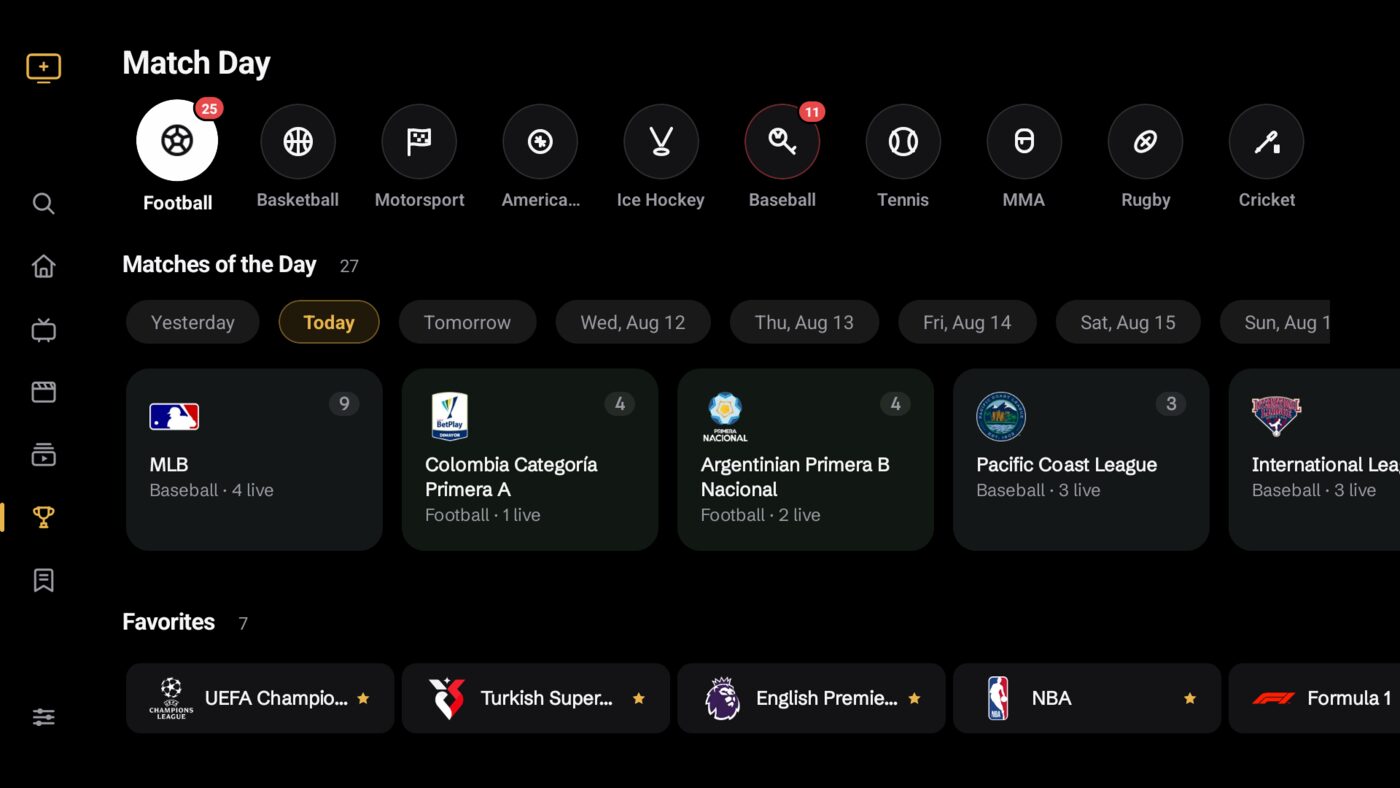1400x788 pixels.
Task: Open Movies clapperboard sidebar icon
Action: [43, 392]
